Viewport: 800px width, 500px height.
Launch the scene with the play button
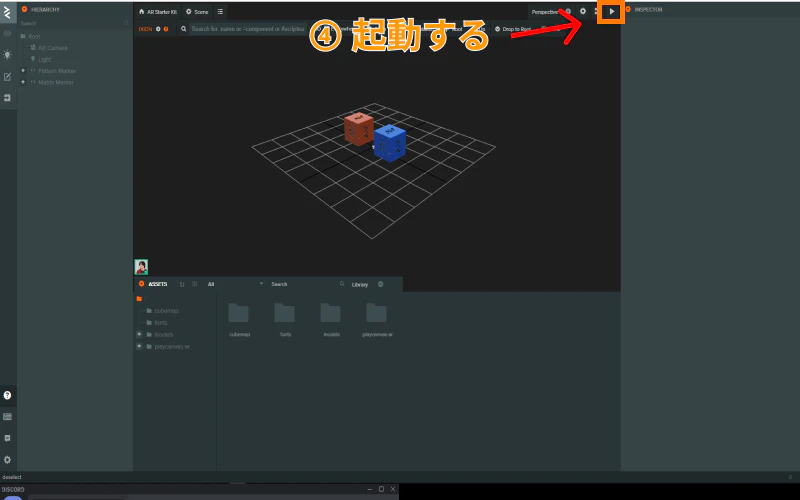(x=611, y=11)
